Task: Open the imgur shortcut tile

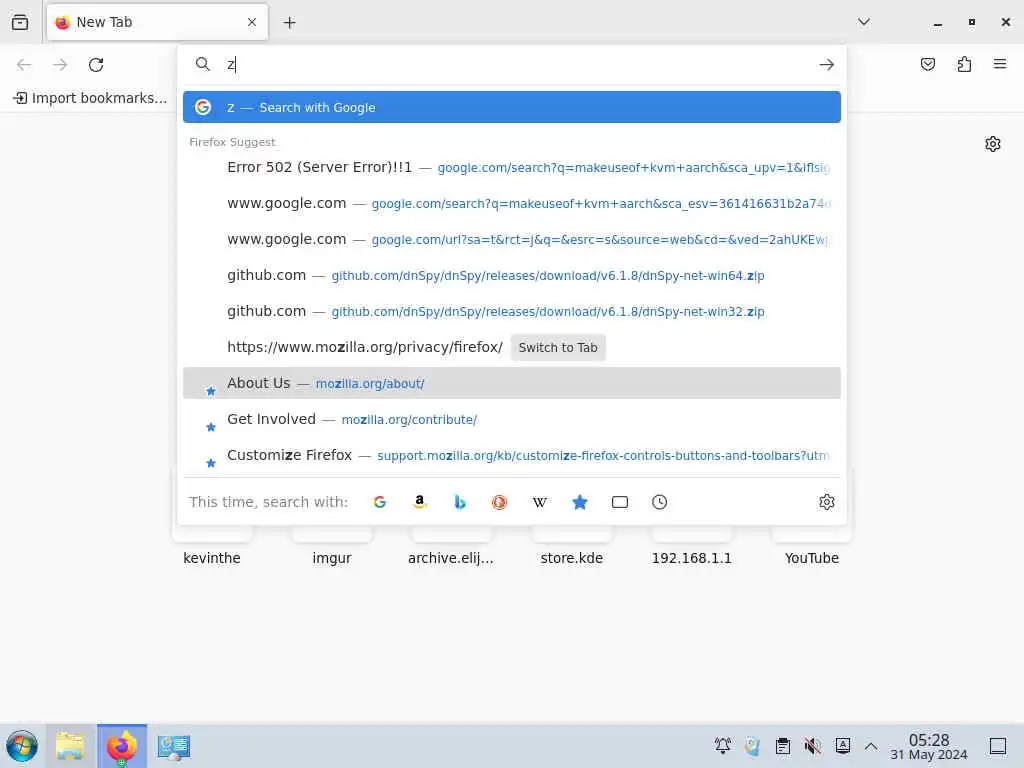Action: tap(332, 547)
